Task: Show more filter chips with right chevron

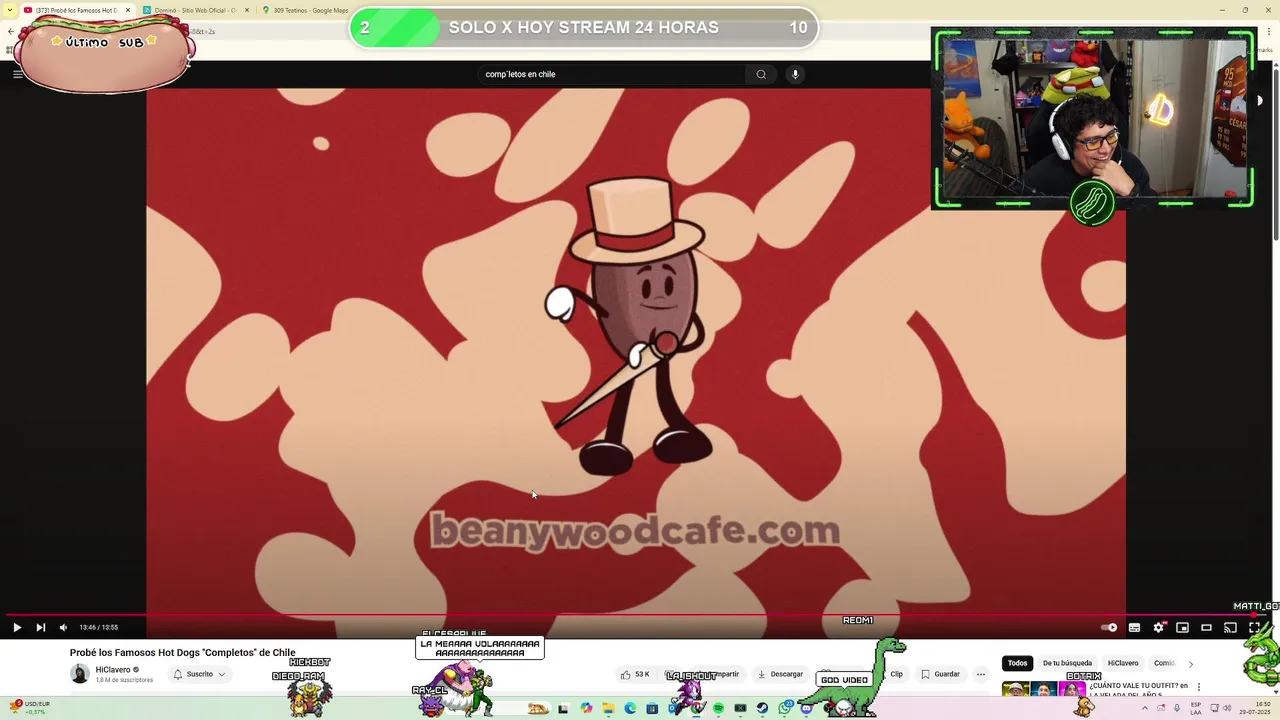Action: [x=1190, y=664]
